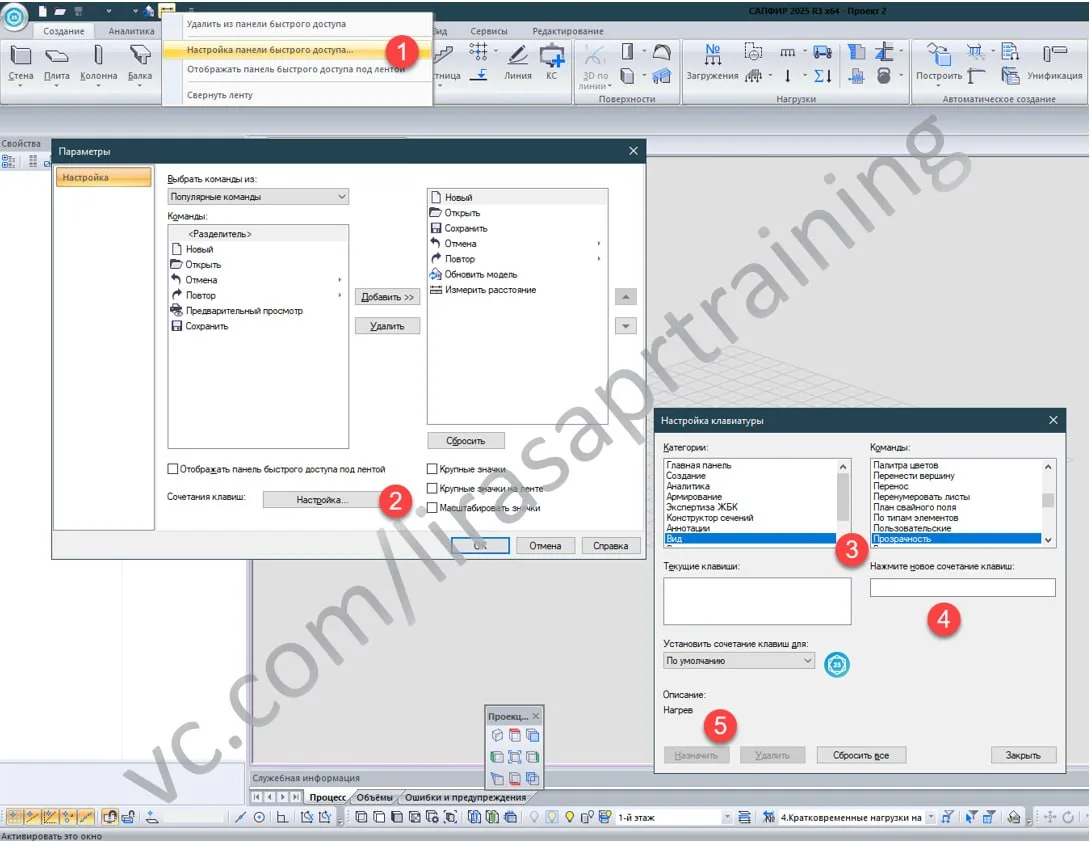Expand the dropdown arrow under Построить
1091x843 pixels.
[x=939, y=86]
